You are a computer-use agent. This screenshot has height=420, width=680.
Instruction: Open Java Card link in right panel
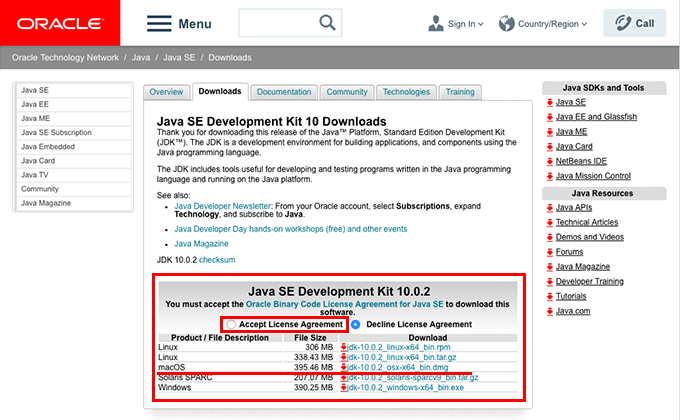tap(574, 147)
